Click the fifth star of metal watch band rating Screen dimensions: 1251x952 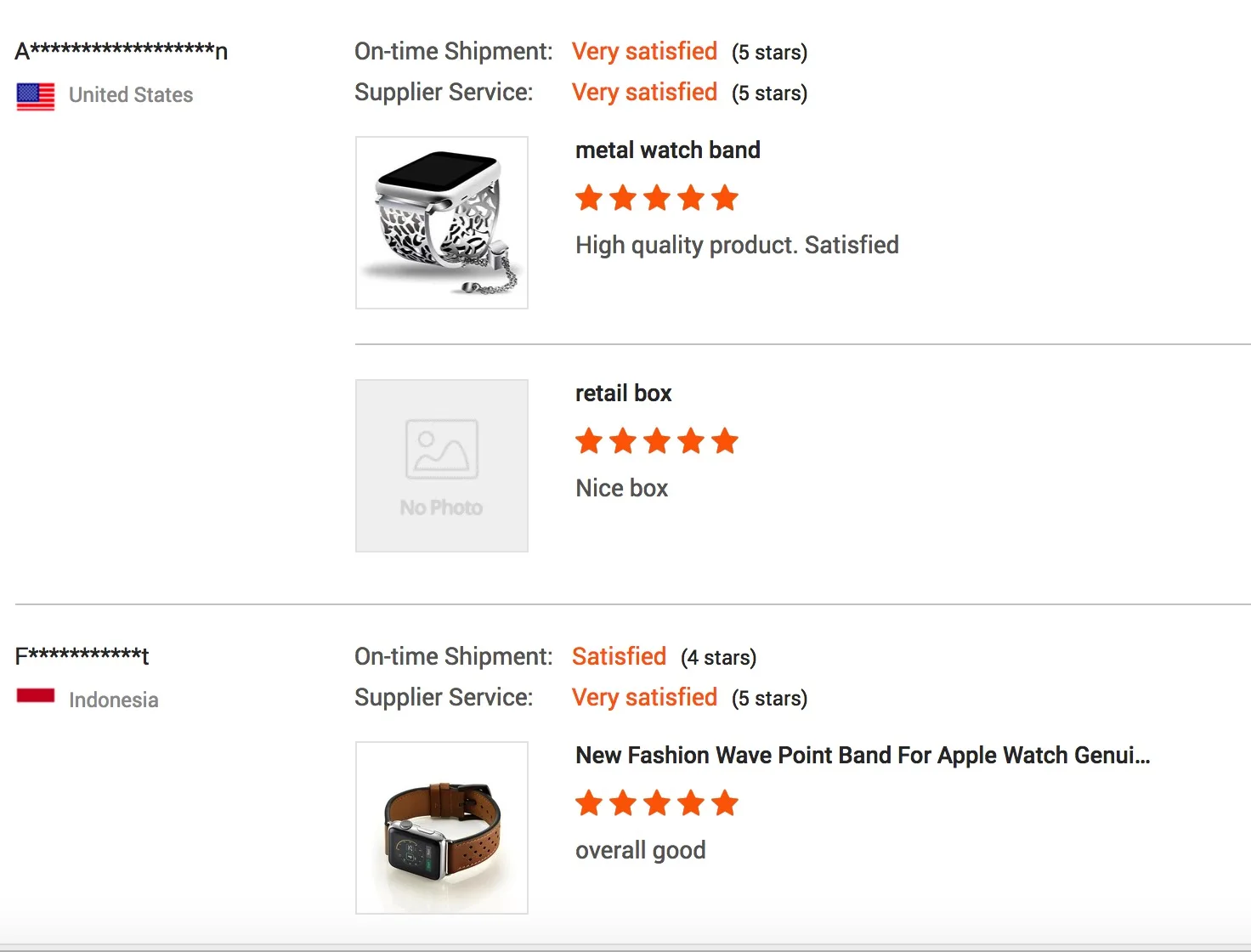pyautogui.click(x=725, y=198)
